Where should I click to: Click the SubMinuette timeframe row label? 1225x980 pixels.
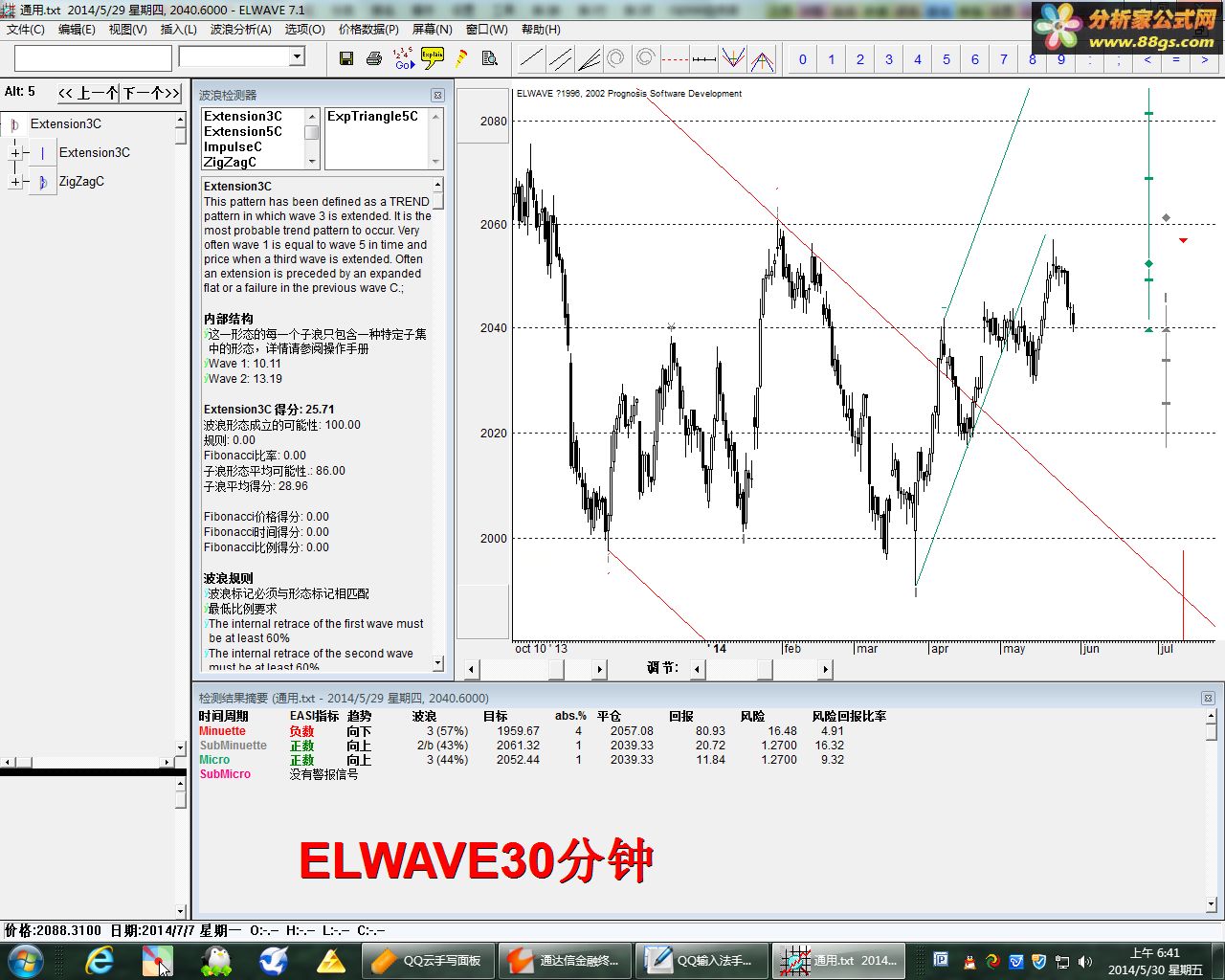234,746
